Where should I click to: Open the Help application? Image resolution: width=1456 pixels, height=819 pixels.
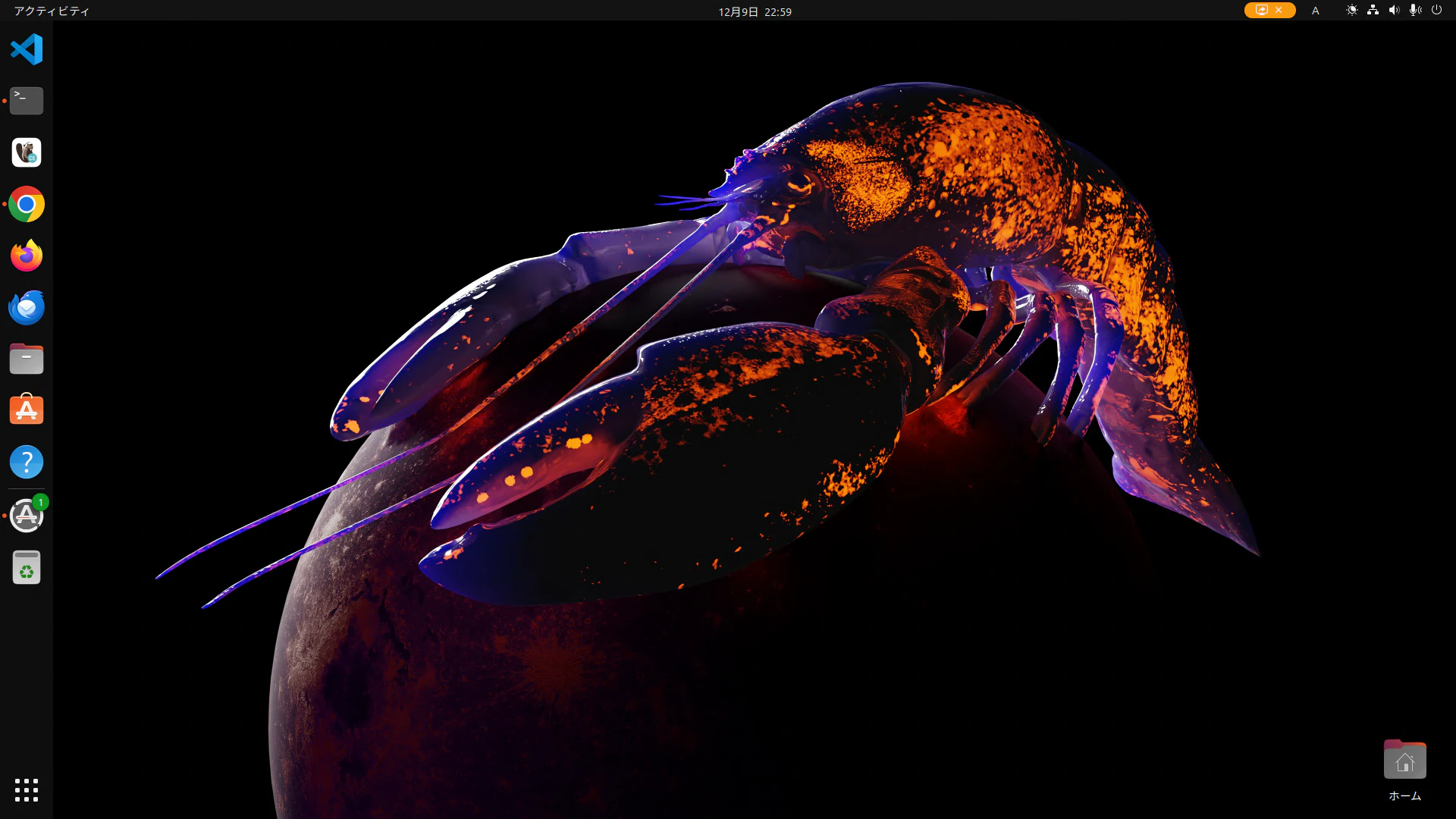click(27, 462)
